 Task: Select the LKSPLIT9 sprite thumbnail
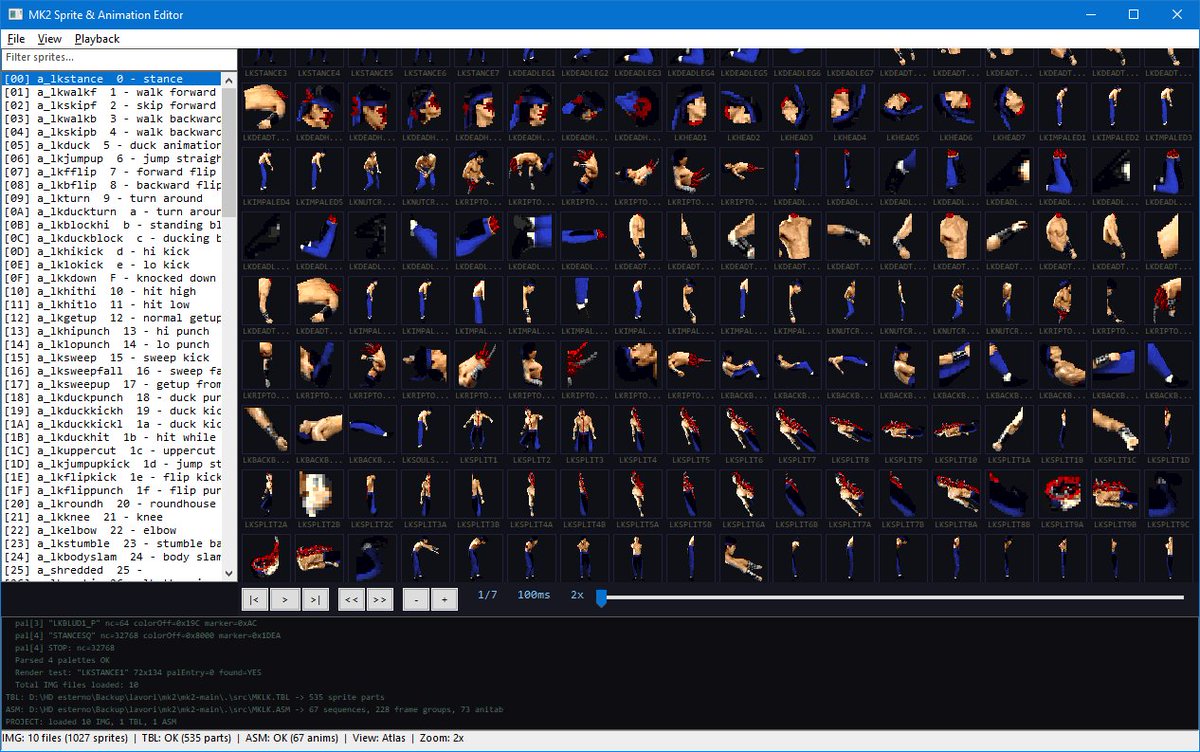pyautogui.click(x=903, y=431)
